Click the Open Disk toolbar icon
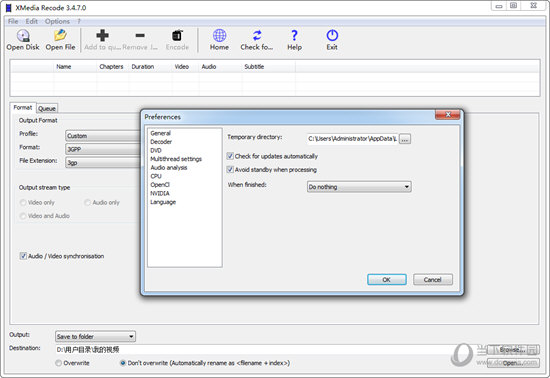 (23, 35)
